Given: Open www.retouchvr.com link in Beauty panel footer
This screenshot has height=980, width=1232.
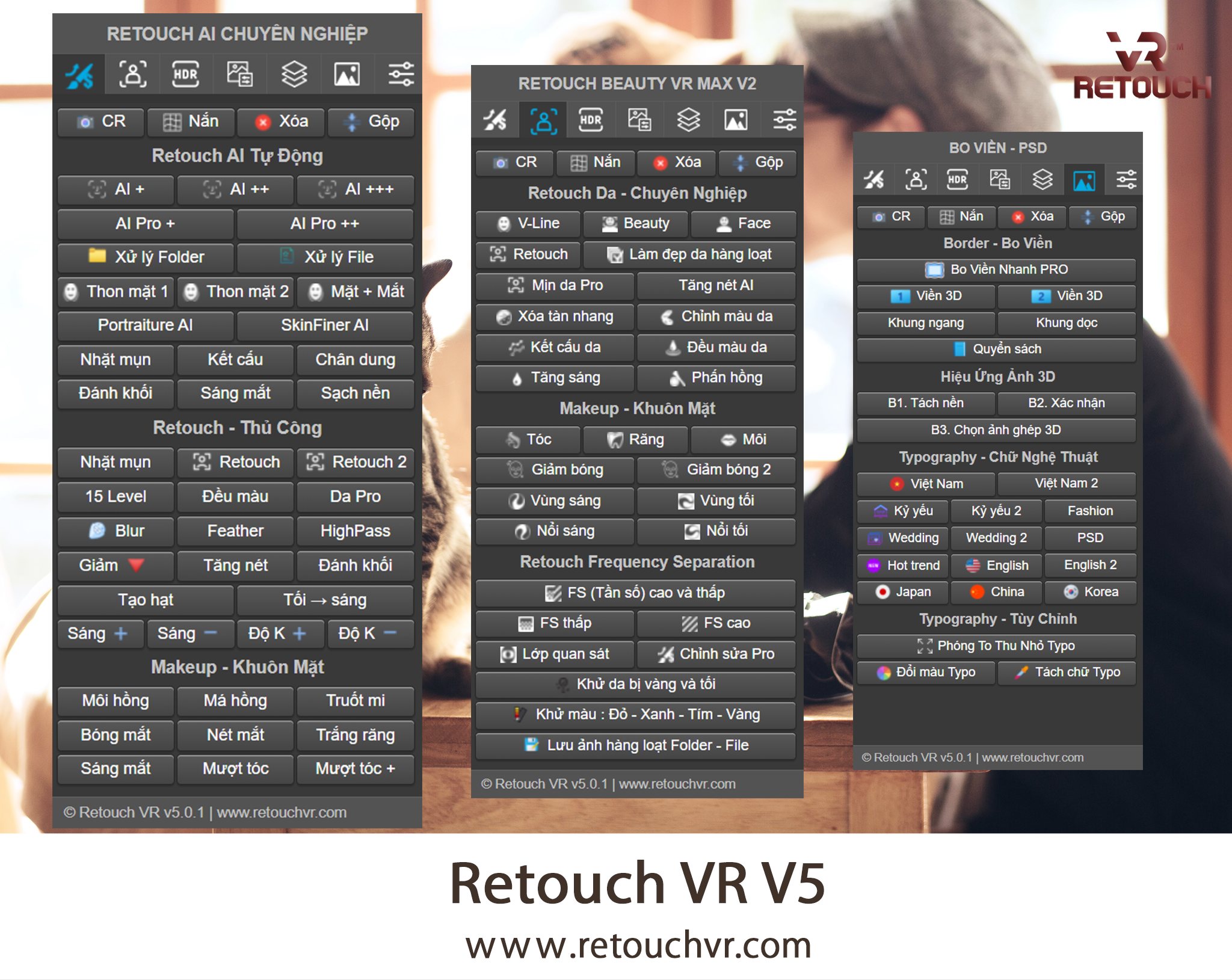Looking at the screenshot, I should 677,784.
